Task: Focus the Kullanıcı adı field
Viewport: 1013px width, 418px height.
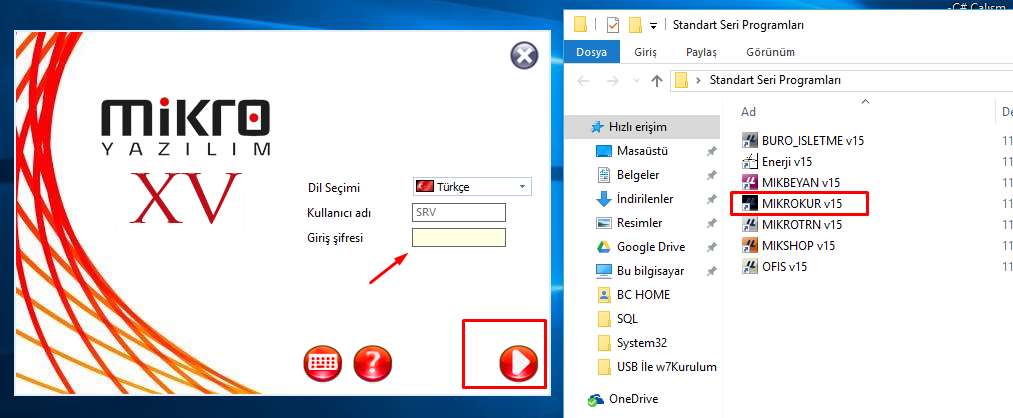Action: pyautogui.click(x=459, y=213)
